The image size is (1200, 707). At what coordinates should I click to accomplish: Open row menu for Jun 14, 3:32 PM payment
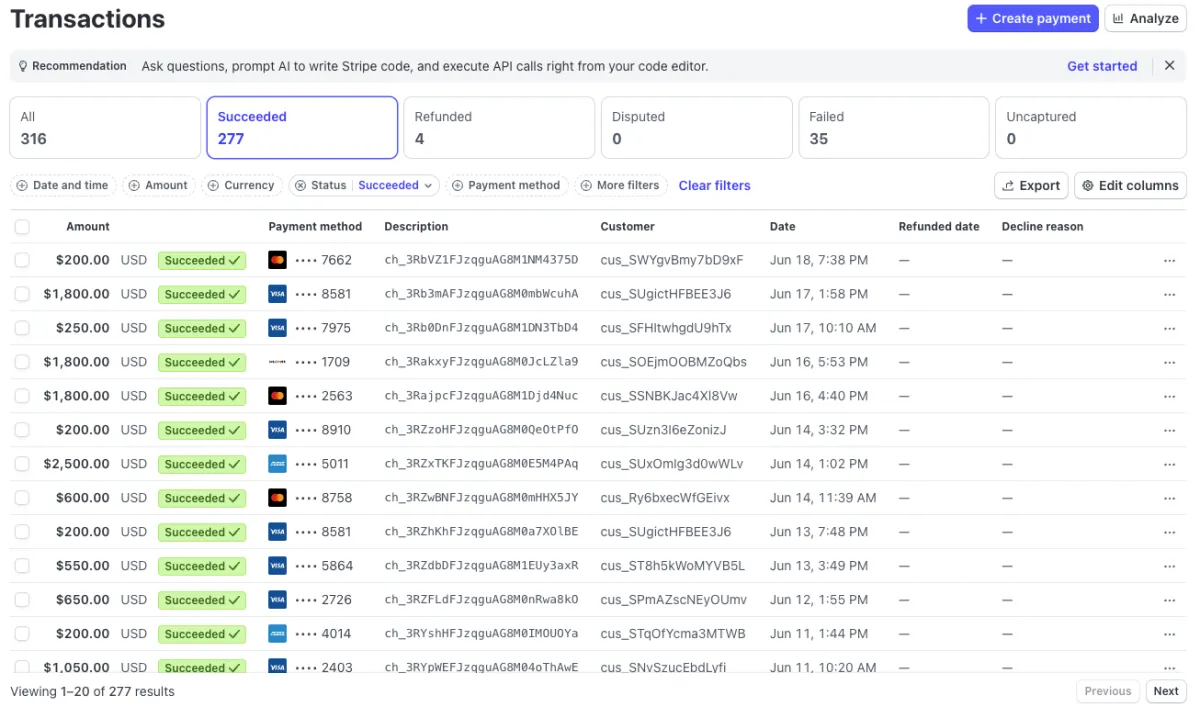tap(1169, 430)
